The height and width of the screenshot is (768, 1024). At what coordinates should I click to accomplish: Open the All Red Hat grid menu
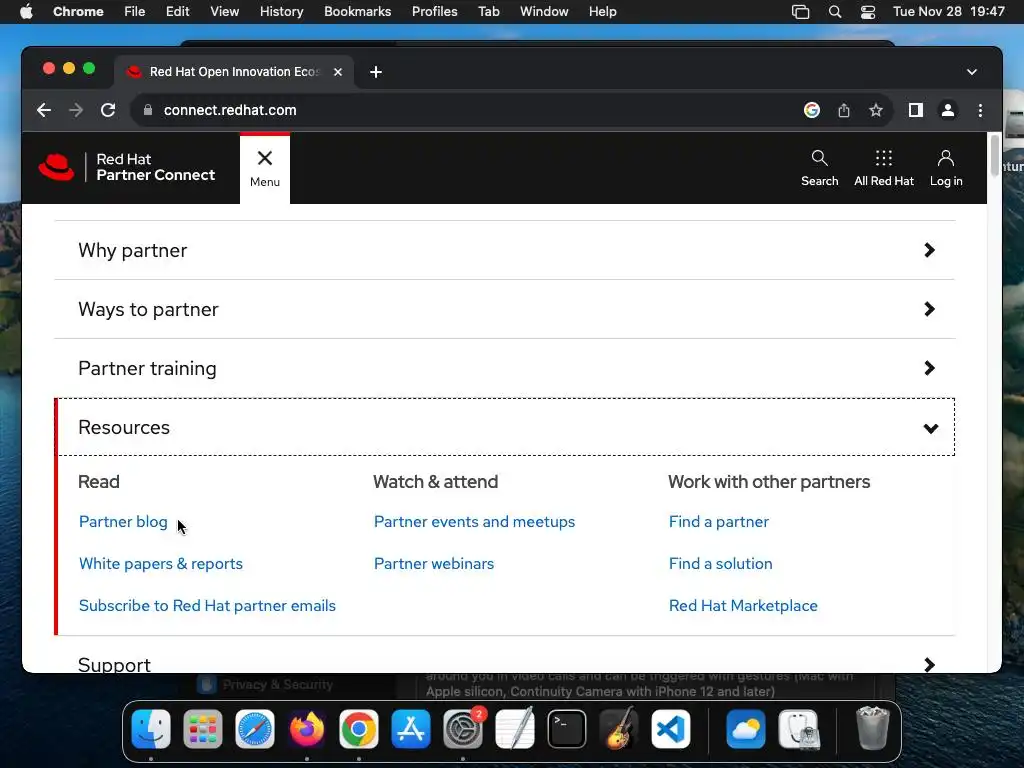tap(883, 168)
